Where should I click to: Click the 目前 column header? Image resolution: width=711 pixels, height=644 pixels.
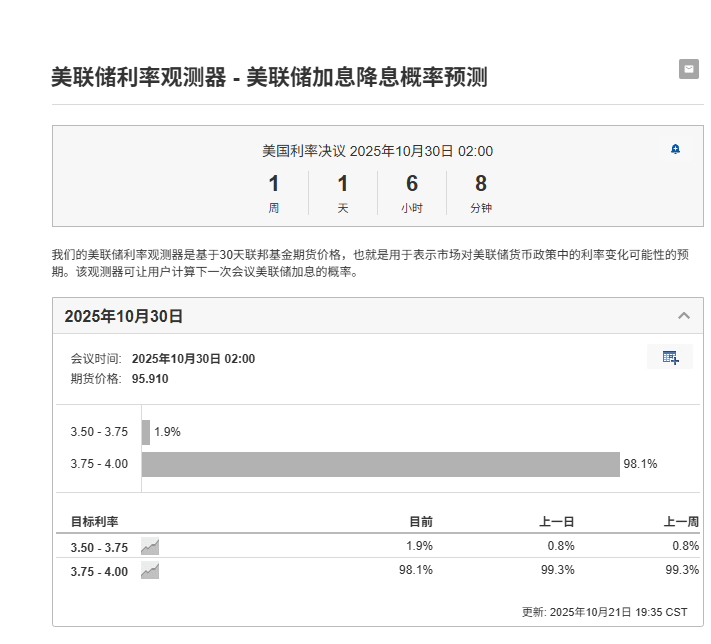pyautogui.click(x=421, y=521)
